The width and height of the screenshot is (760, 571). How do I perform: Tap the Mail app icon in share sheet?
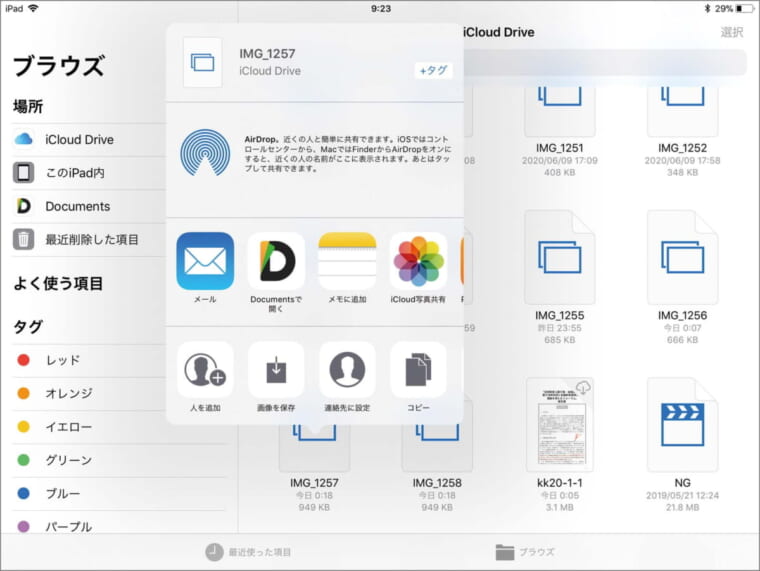(205, 262)
